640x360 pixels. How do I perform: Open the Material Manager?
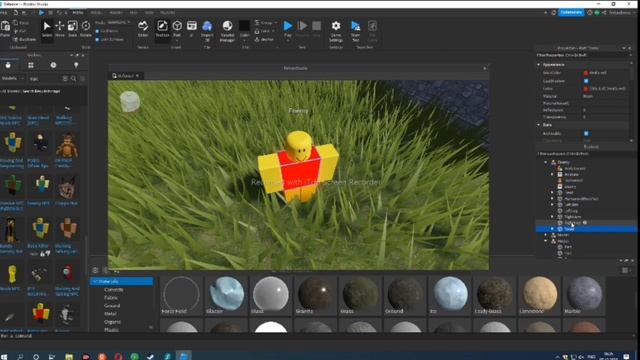tap(227, 31)
